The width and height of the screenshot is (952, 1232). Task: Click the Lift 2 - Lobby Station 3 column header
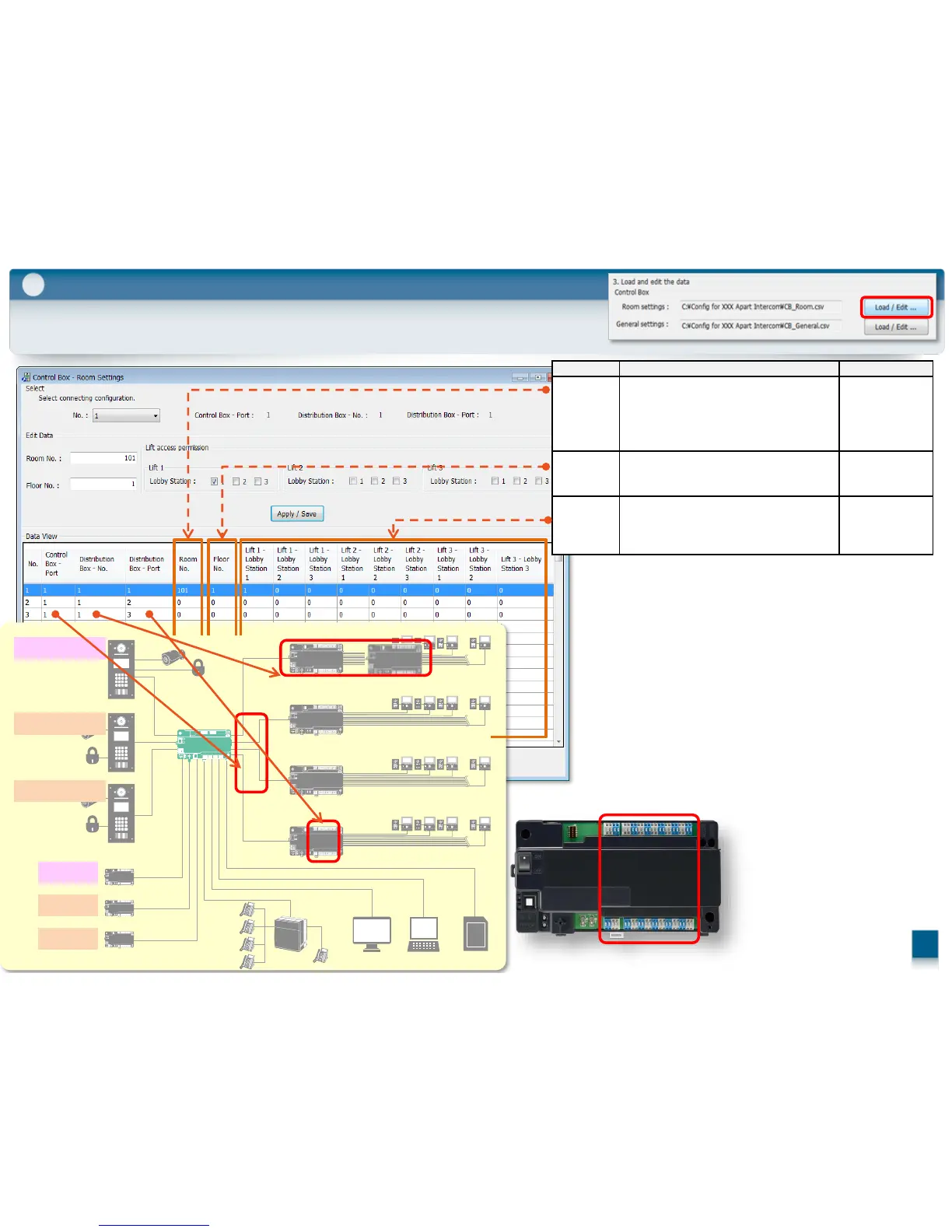(416, 564)
